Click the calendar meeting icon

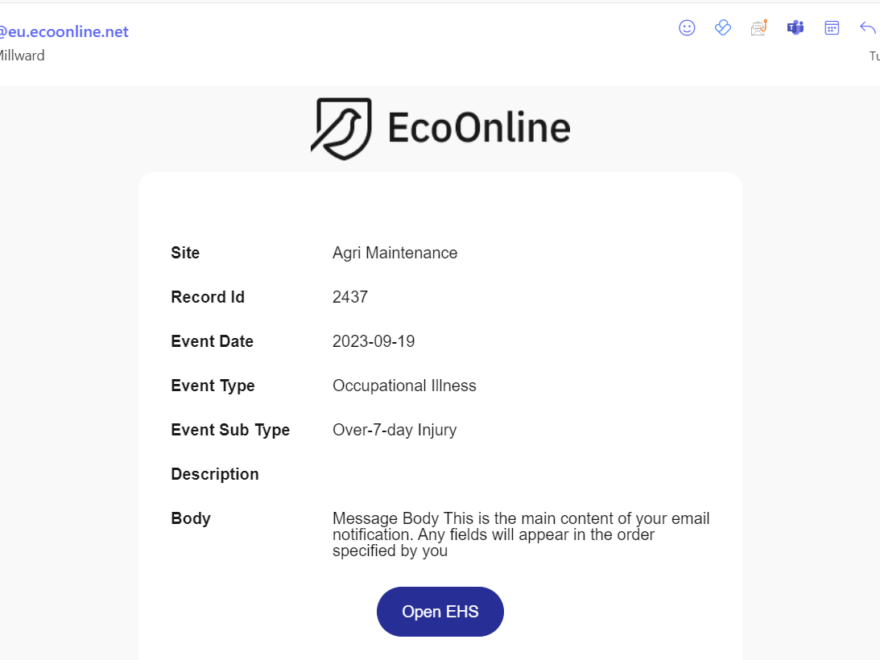pos(831,28)
